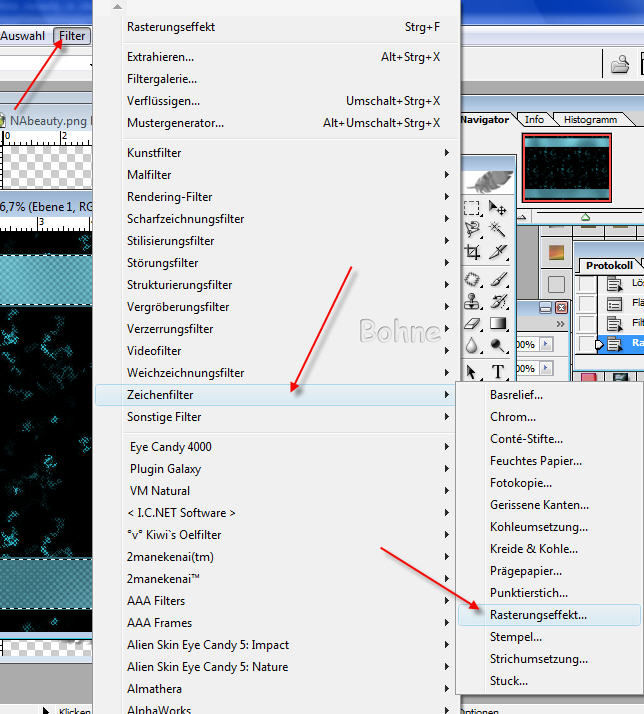This screenshot has height=714, width=644.
Task: Select the Clone Stamp tool
Action: [x=472, y=301]
